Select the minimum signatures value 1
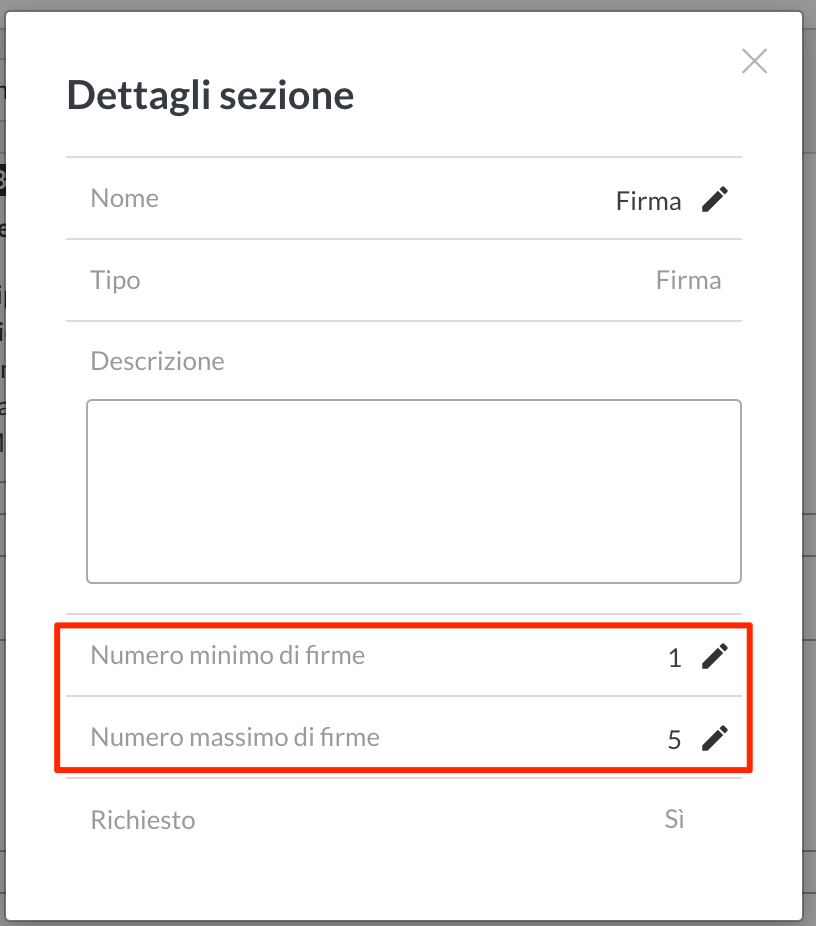Viewport: 816px width, 926px height. [x=675, y=658]
